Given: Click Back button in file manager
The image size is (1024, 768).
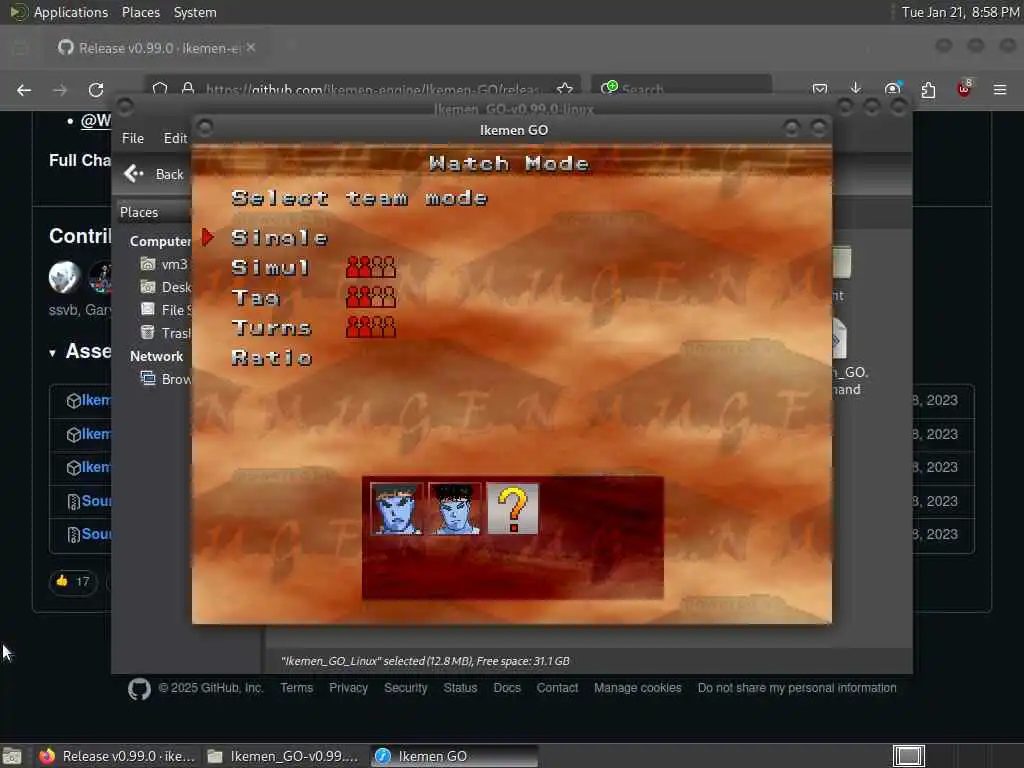Looking at the screenshot, I should click(x=155, y=174).
